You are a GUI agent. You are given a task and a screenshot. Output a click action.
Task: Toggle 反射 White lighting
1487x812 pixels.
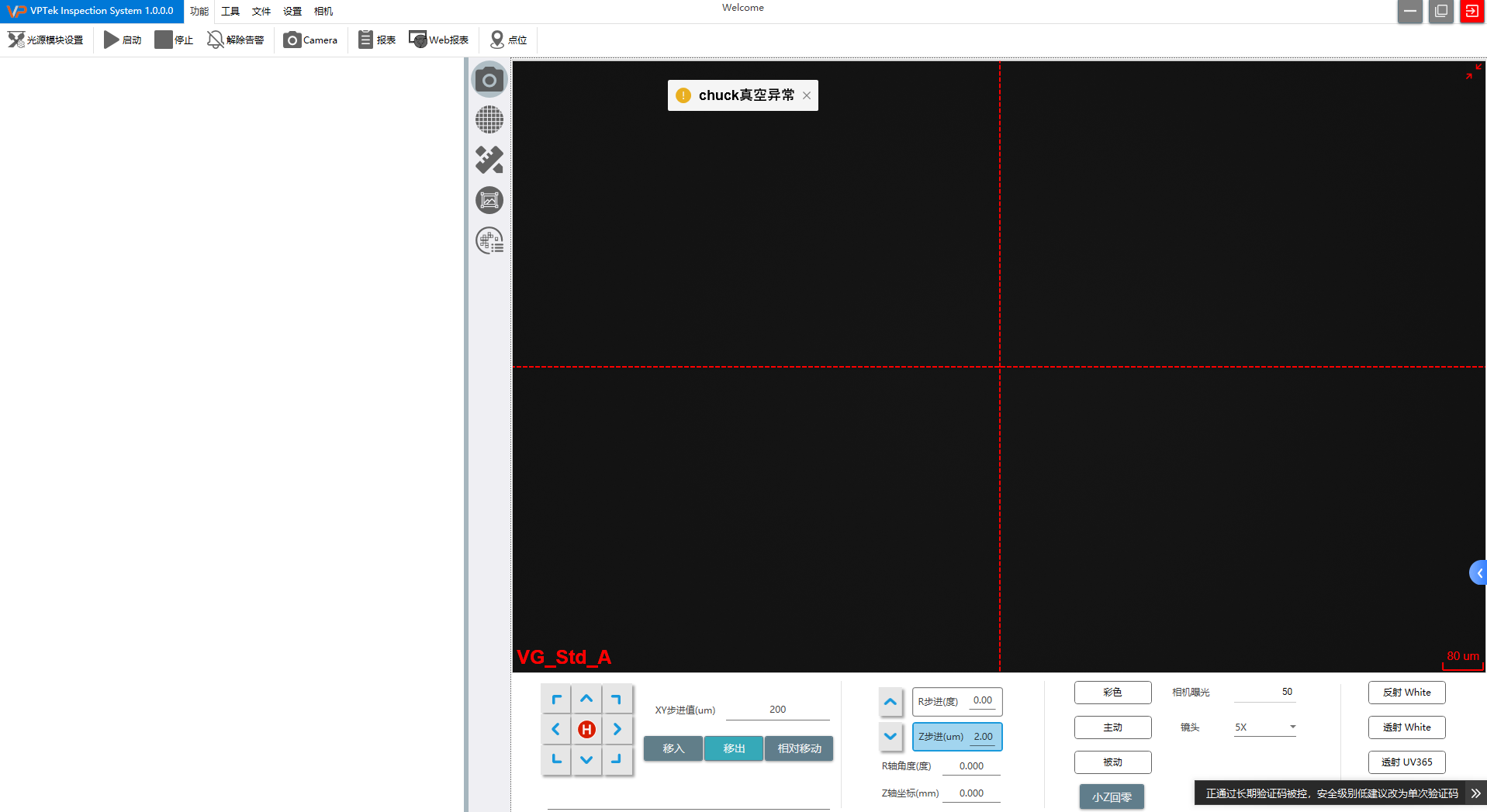(x=1406, y=692)
